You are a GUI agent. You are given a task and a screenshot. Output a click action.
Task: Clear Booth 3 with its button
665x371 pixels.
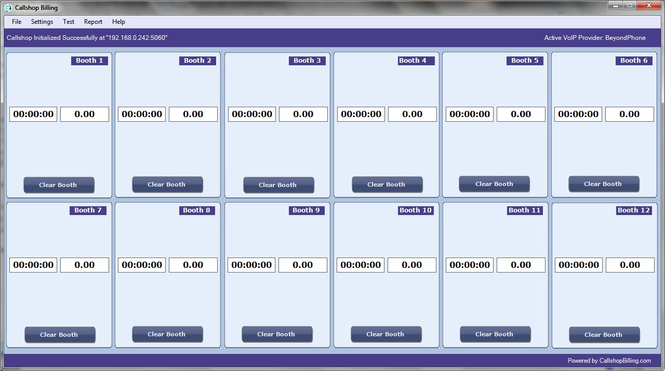point(279,185)
